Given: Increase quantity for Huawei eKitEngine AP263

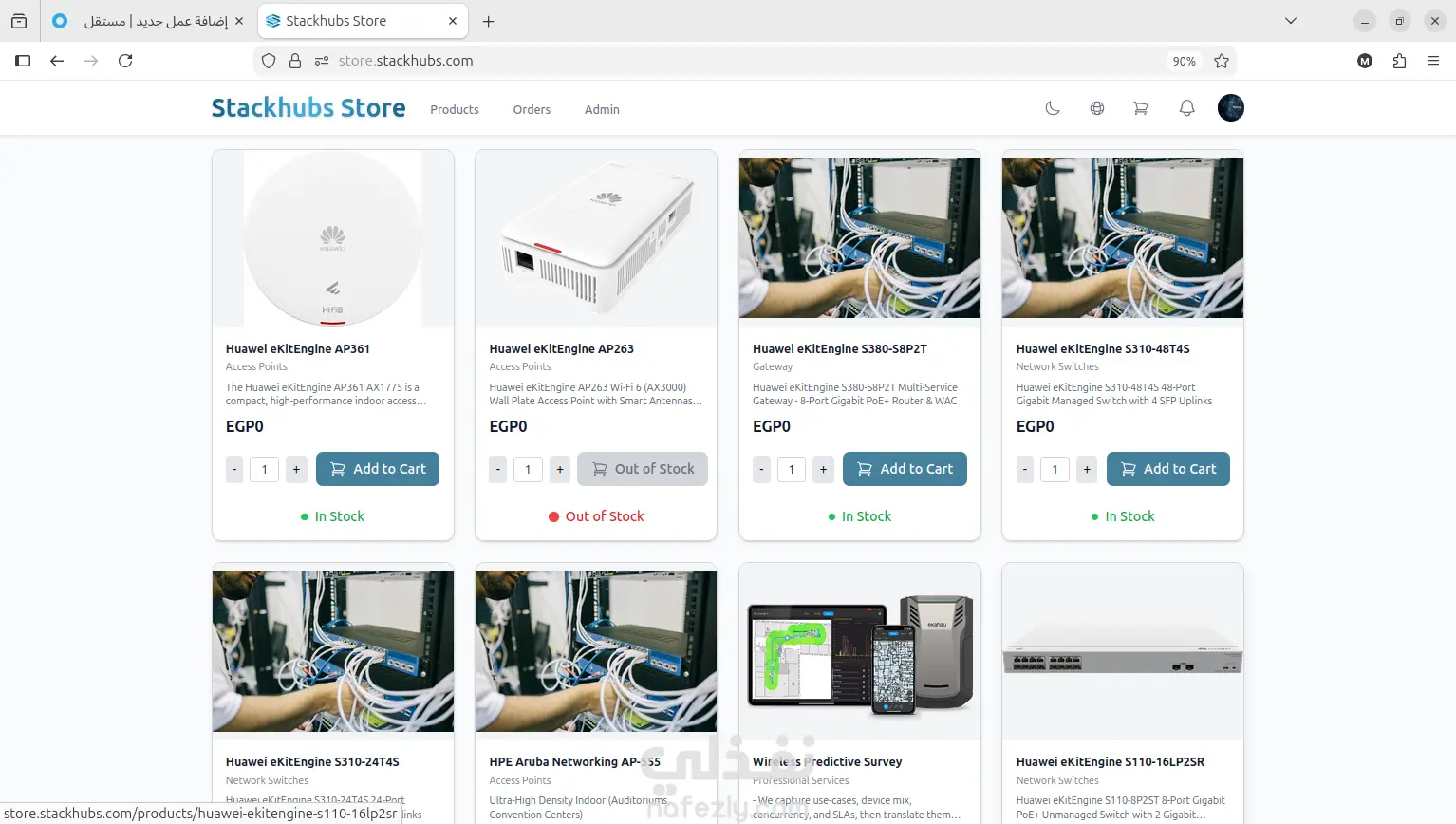Looking at the screenshot, I should click(560, 469).
